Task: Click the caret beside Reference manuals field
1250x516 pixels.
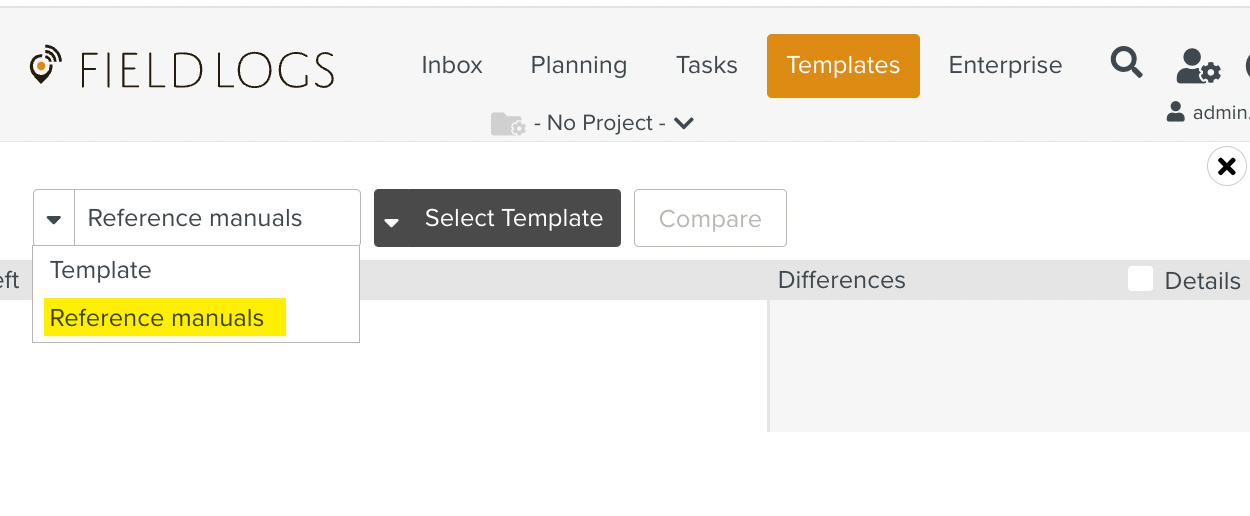Action: (54, 218)
